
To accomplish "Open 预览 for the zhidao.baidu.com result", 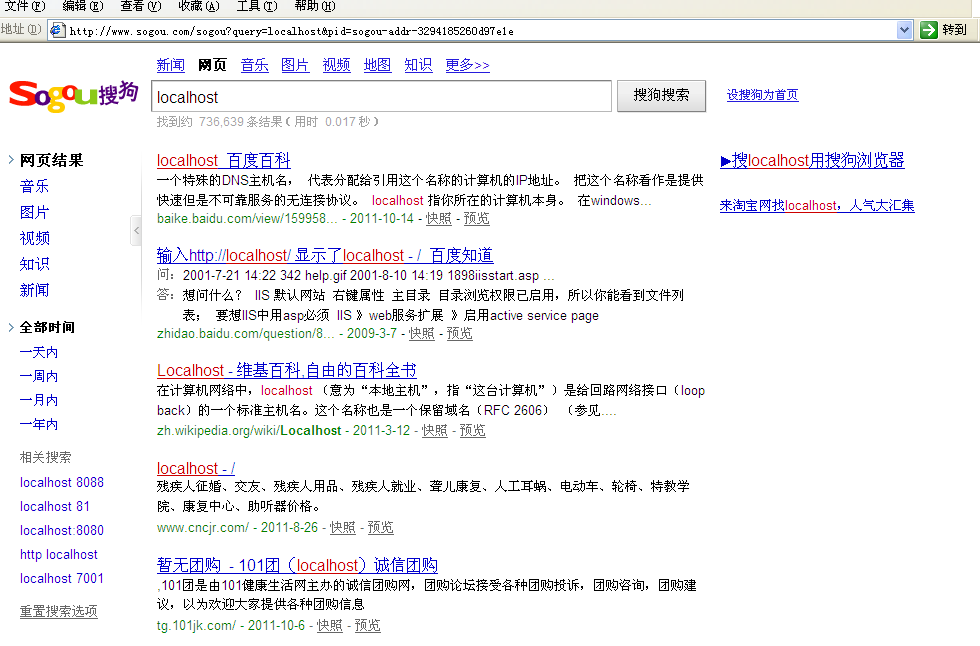I will tap(459, 334).
